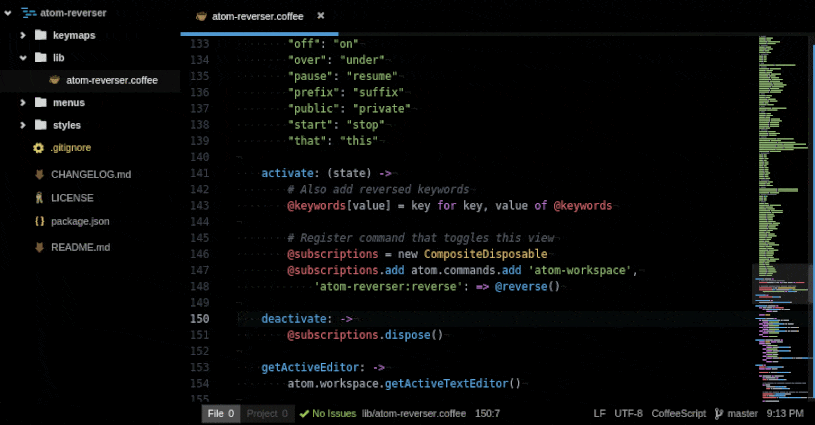Click the No Issues linter status
The height and width of the screenshot is (425, 815).
point(334,414)
